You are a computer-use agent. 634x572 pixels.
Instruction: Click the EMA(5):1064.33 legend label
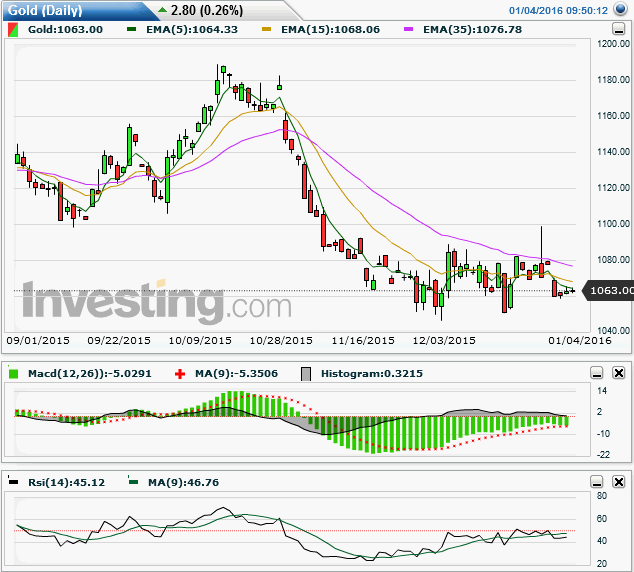point(192,30)
